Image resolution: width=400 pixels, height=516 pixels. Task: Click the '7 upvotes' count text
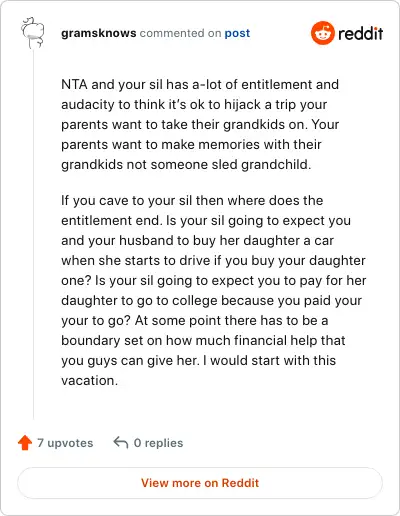tap(65, 443)
